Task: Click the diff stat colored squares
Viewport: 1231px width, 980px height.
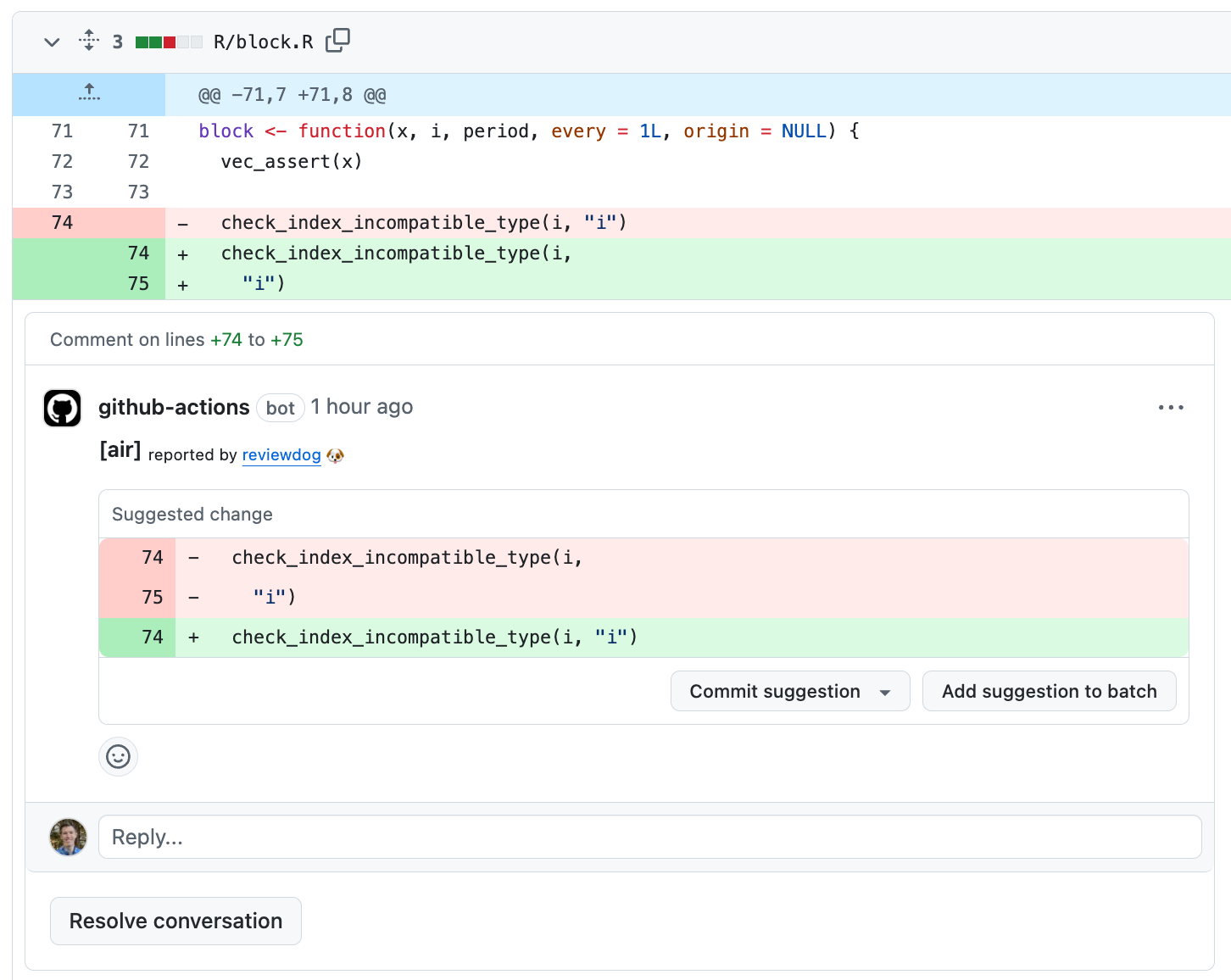Action: point(169,42)
